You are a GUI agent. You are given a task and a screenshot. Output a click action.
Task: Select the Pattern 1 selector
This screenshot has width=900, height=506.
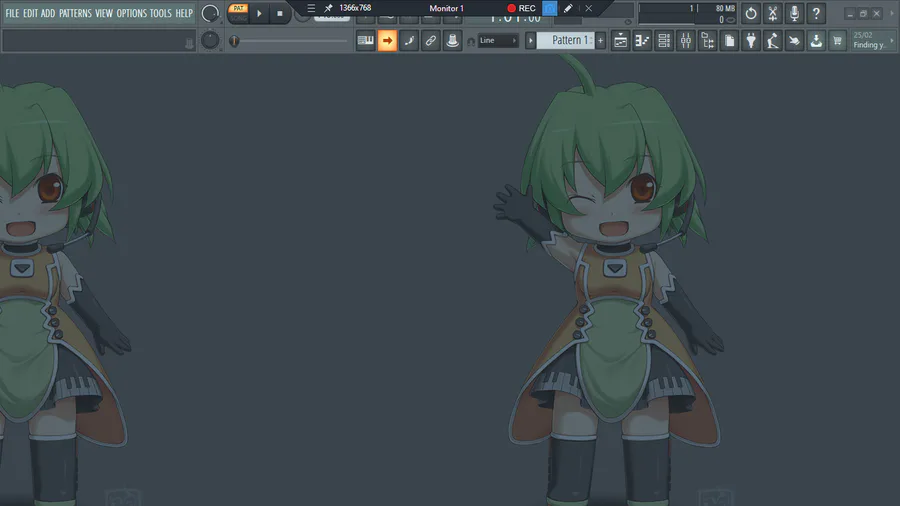pos(565,40)
